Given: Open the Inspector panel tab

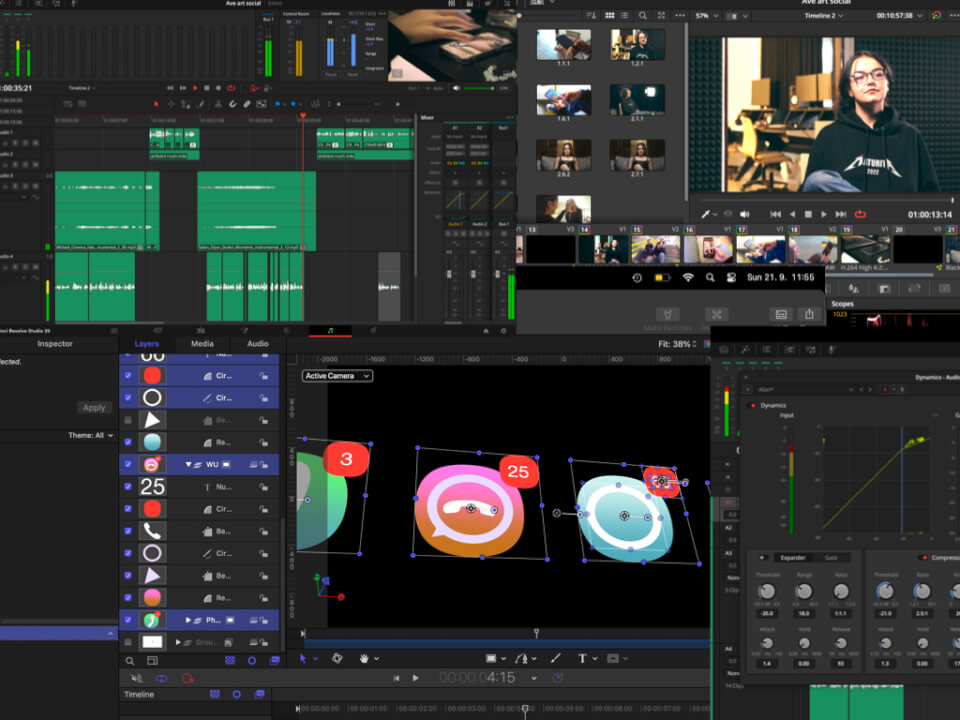Looking at the screenshot, I should 55,343.
